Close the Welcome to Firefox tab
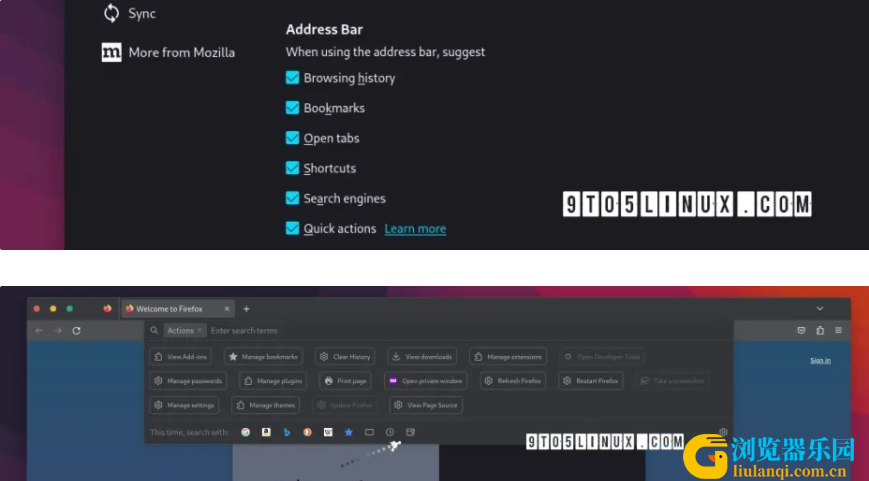 point(227,309)
